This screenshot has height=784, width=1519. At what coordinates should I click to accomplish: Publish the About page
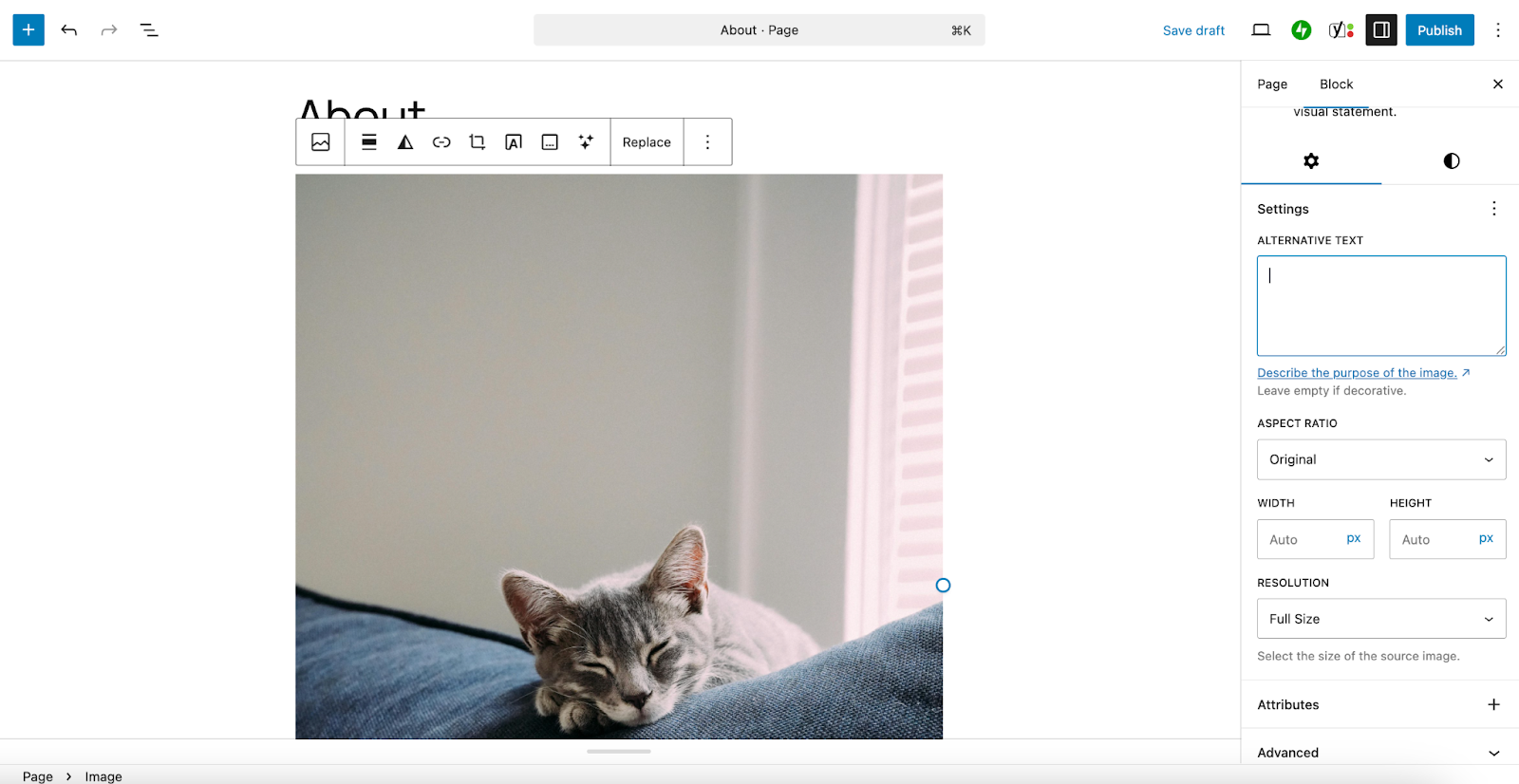click(1439, 30)
